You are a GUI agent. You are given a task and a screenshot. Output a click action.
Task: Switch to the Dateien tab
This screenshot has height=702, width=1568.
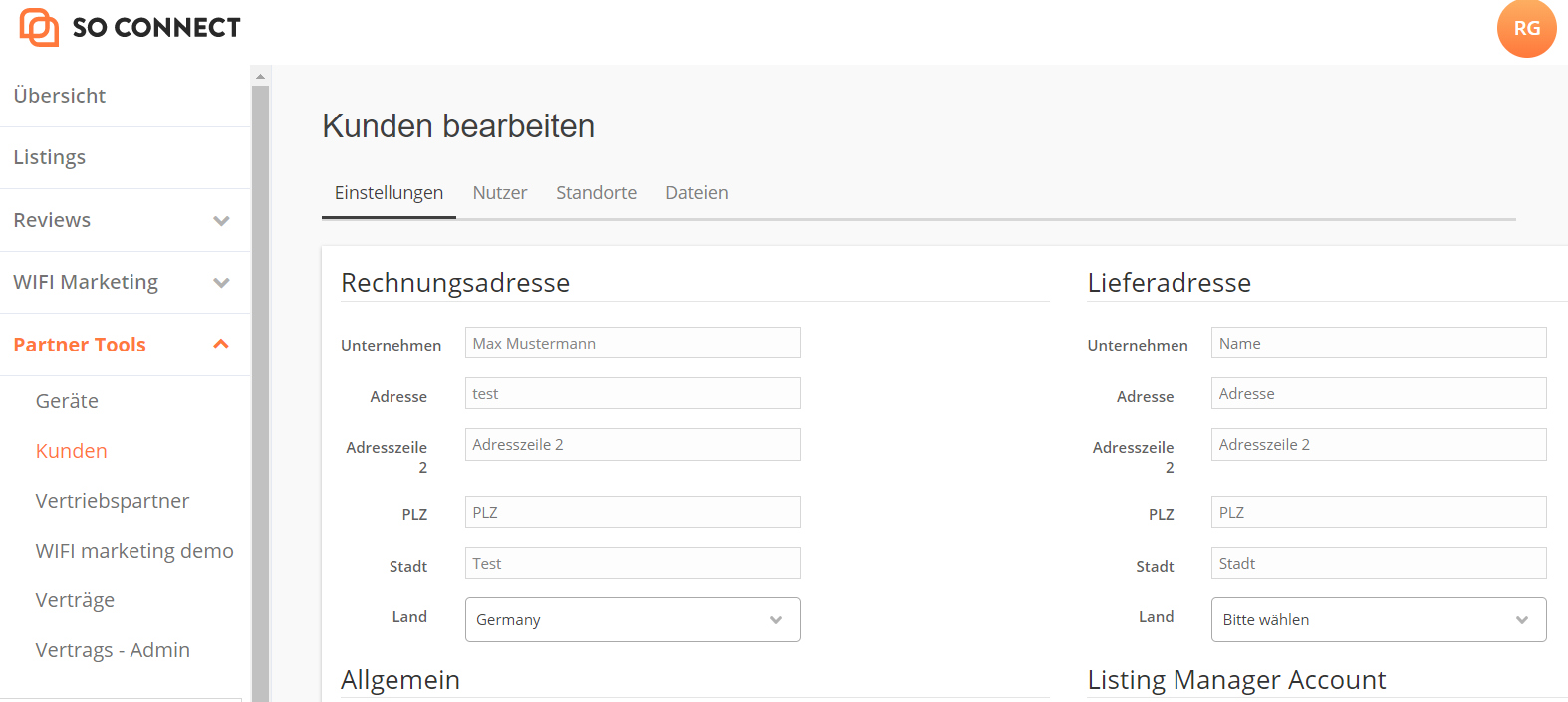pos(696,192)
